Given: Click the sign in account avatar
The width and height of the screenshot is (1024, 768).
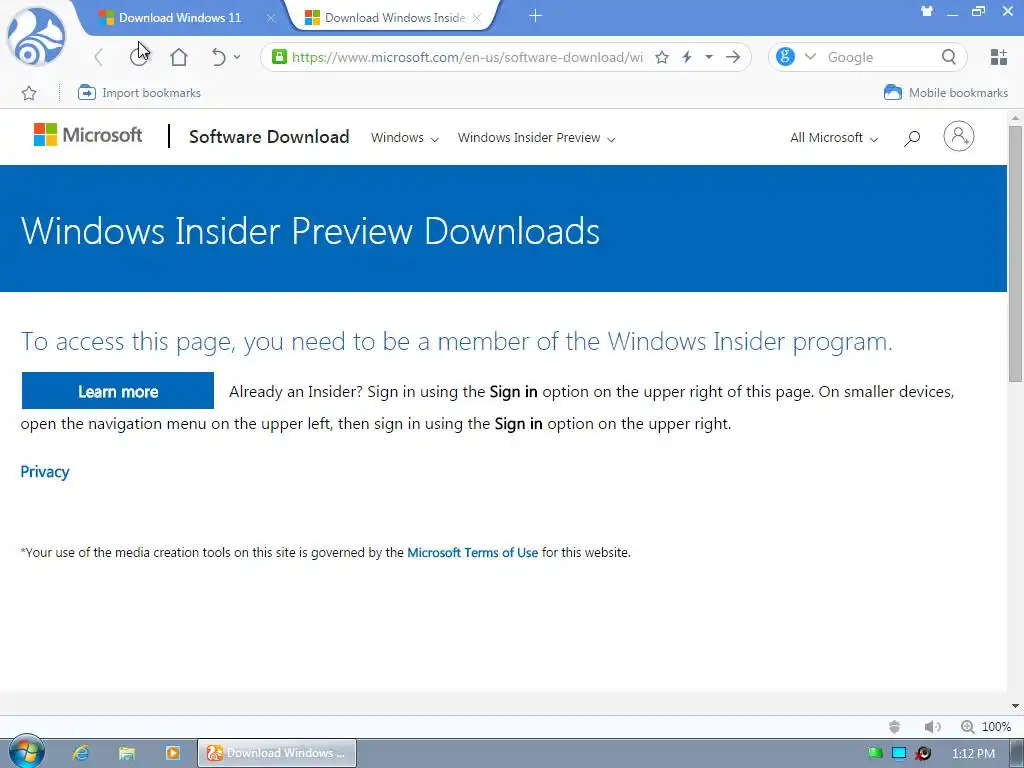Looking at the screenshot, I should 958,136.
